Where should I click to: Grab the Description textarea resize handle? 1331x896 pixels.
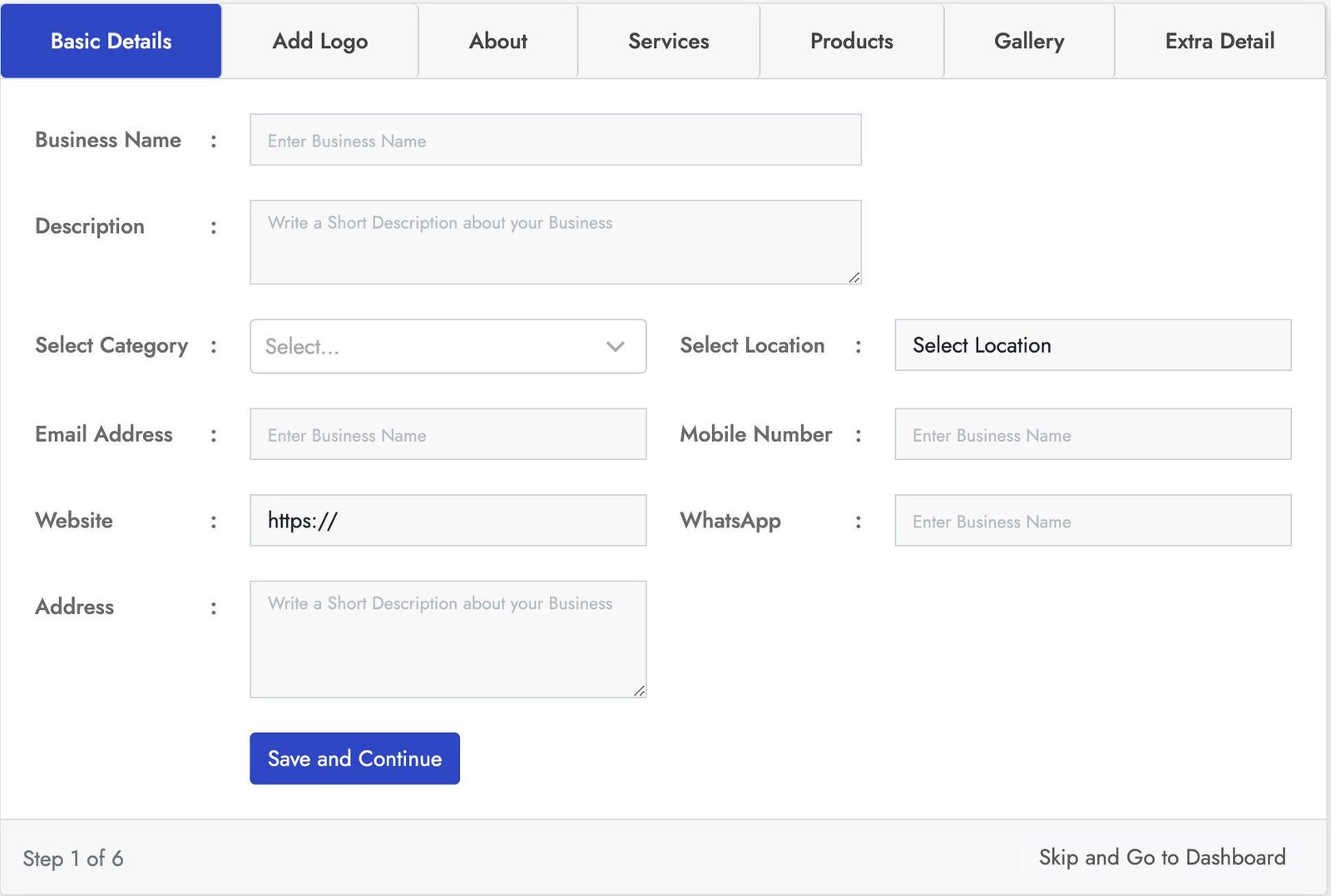(x=854, y=278)
